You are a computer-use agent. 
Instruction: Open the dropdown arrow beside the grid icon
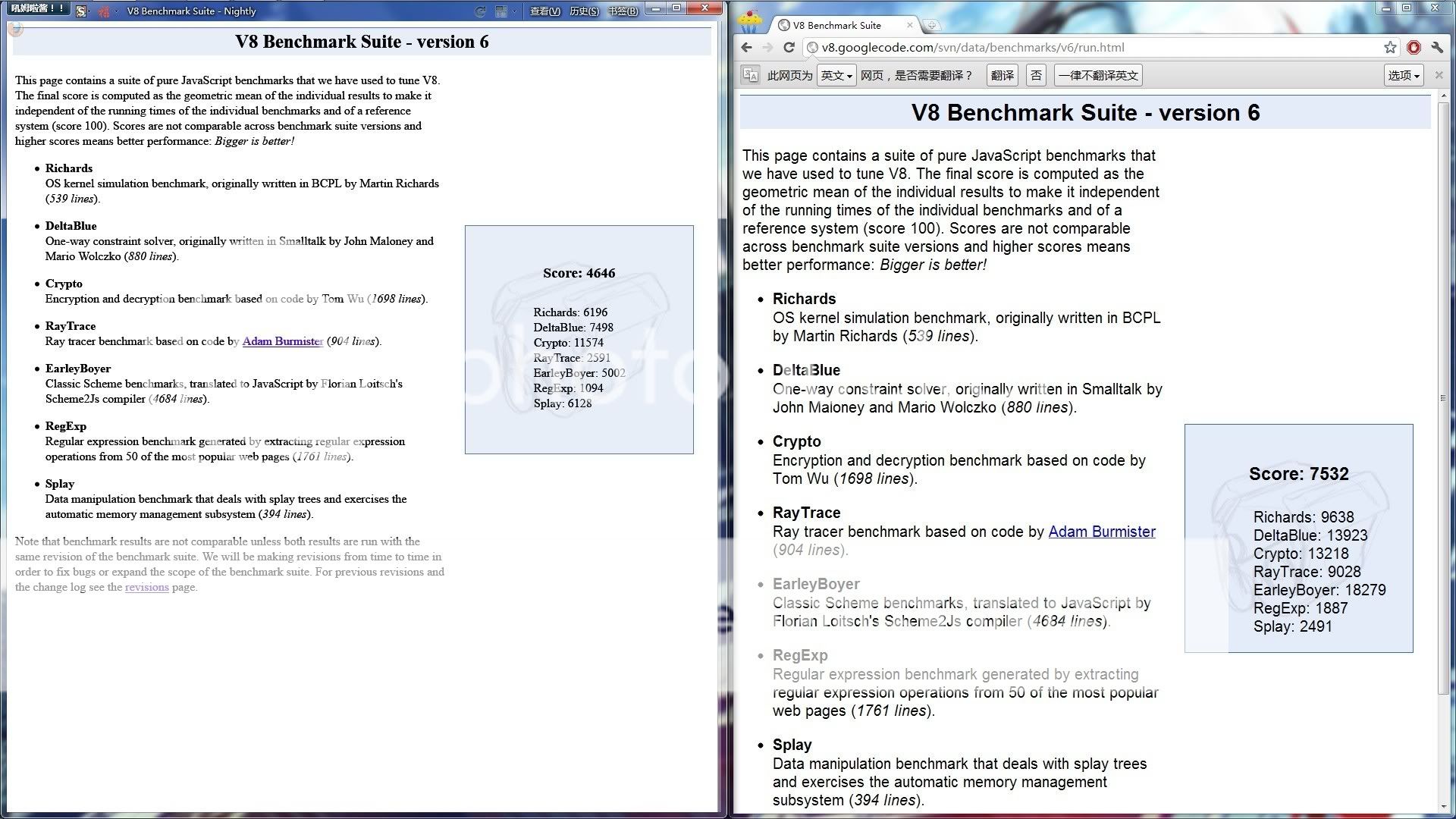(514, 11)
